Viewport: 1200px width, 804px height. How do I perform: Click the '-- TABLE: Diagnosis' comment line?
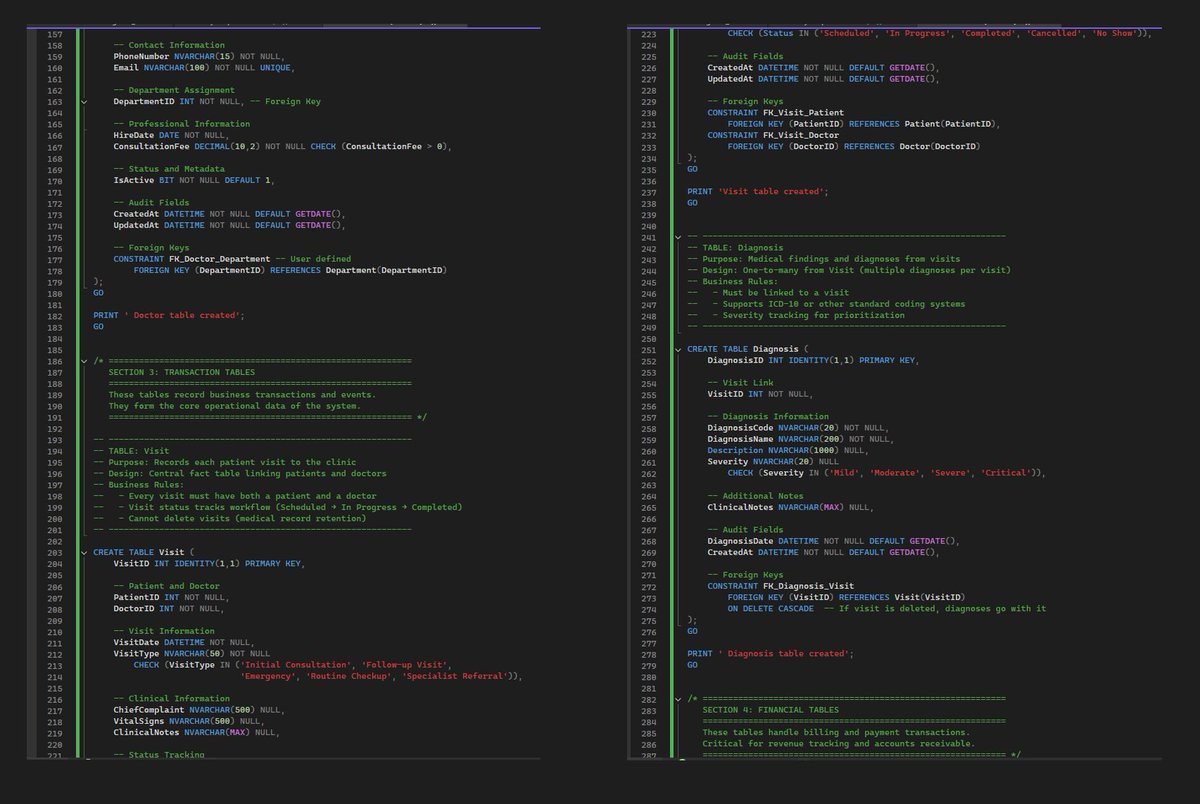coord(736,248)
